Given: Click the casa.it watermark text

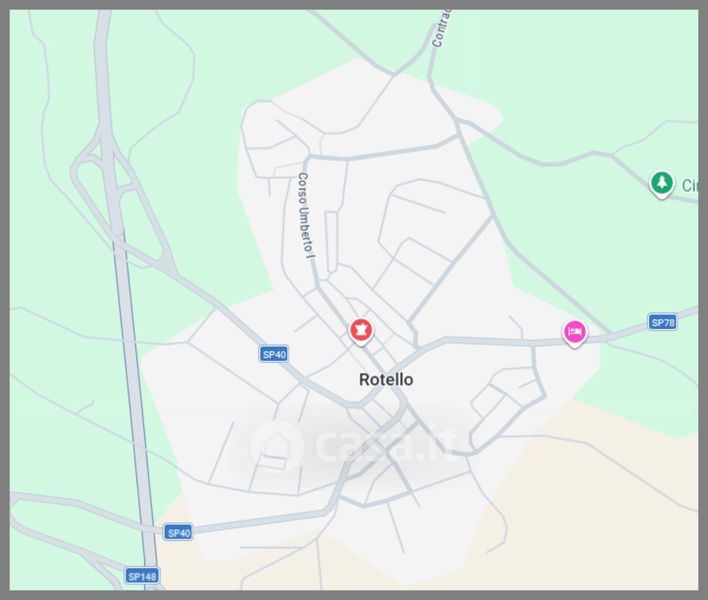Looking at the screenshot, I should coord(386,445).
